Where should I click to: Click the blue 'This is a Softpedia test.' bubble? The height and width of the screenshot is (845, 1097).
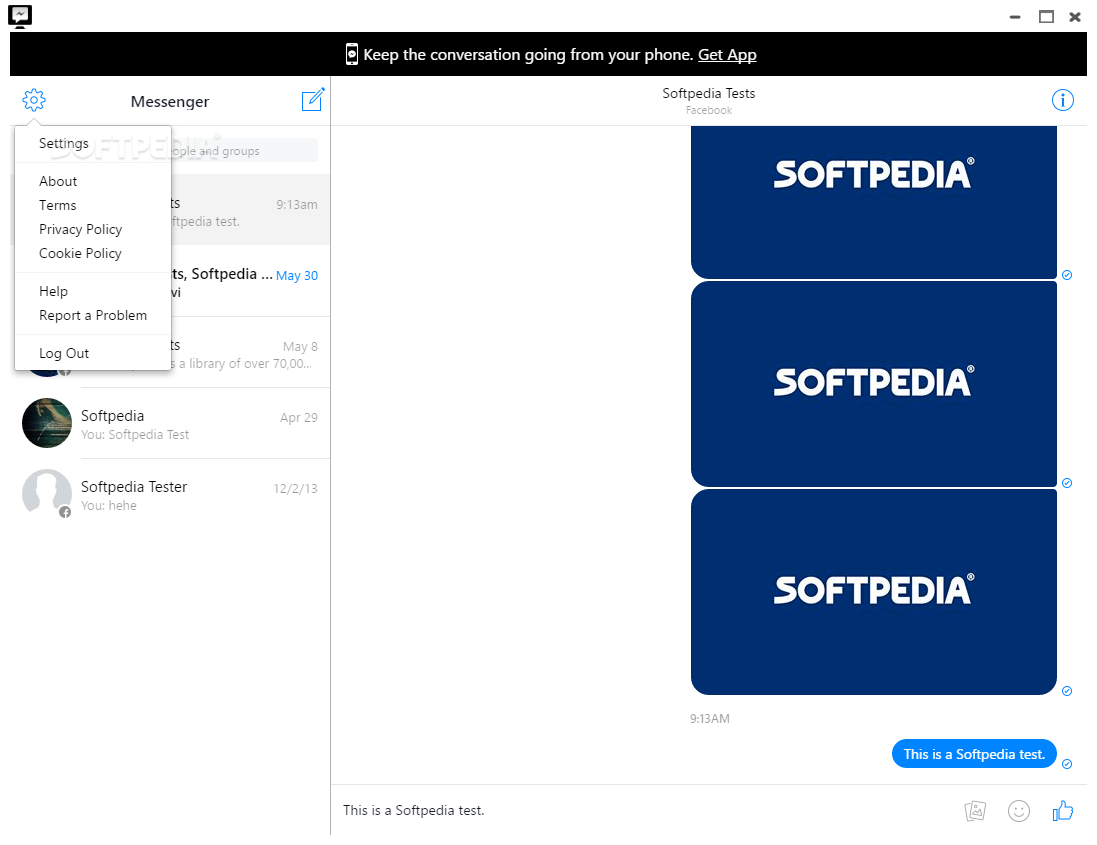(x=974, y=753)
